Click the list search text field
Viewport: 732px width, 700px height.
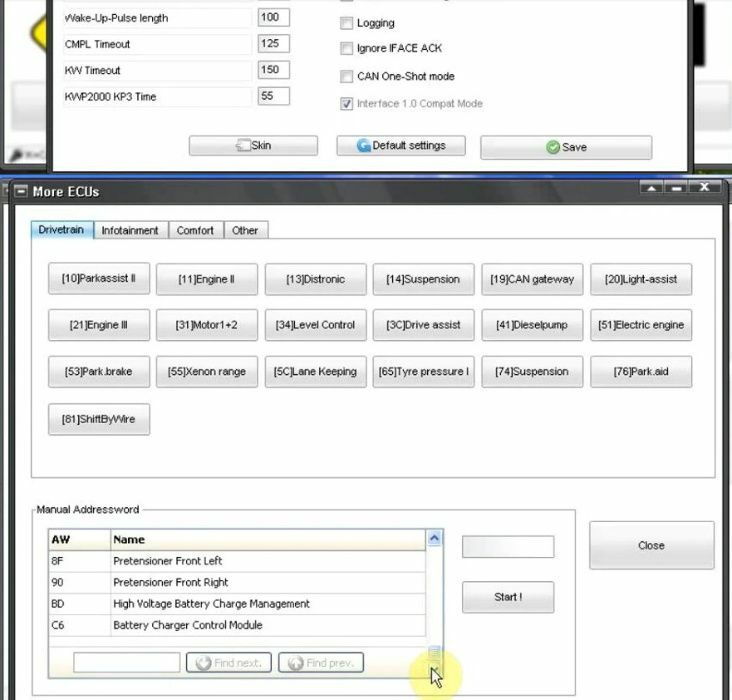(127, 663)
